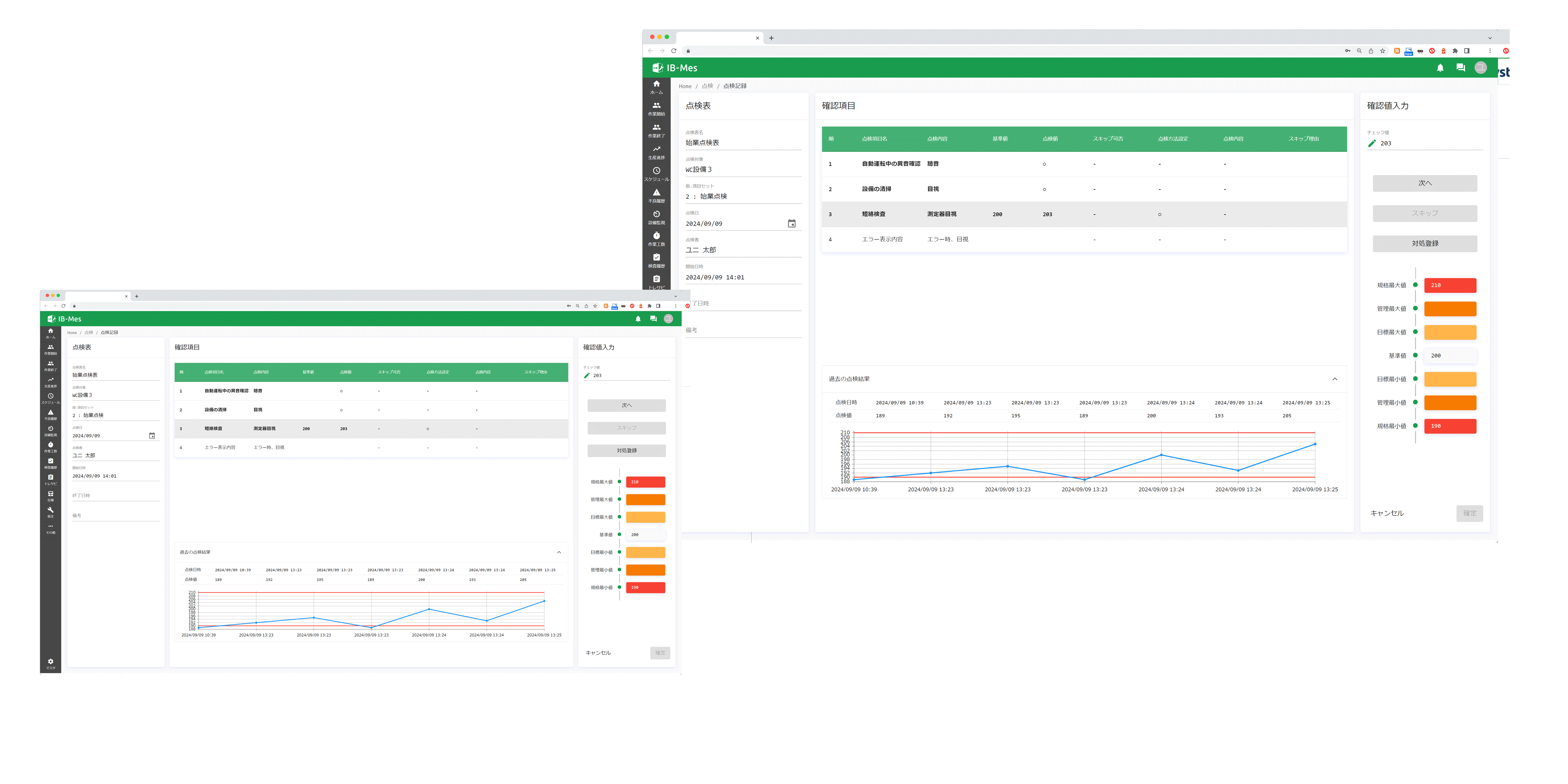1568x784 pixels.
Task: Open tab list chevron in smaller browser window
Action: tap(675, 297)
